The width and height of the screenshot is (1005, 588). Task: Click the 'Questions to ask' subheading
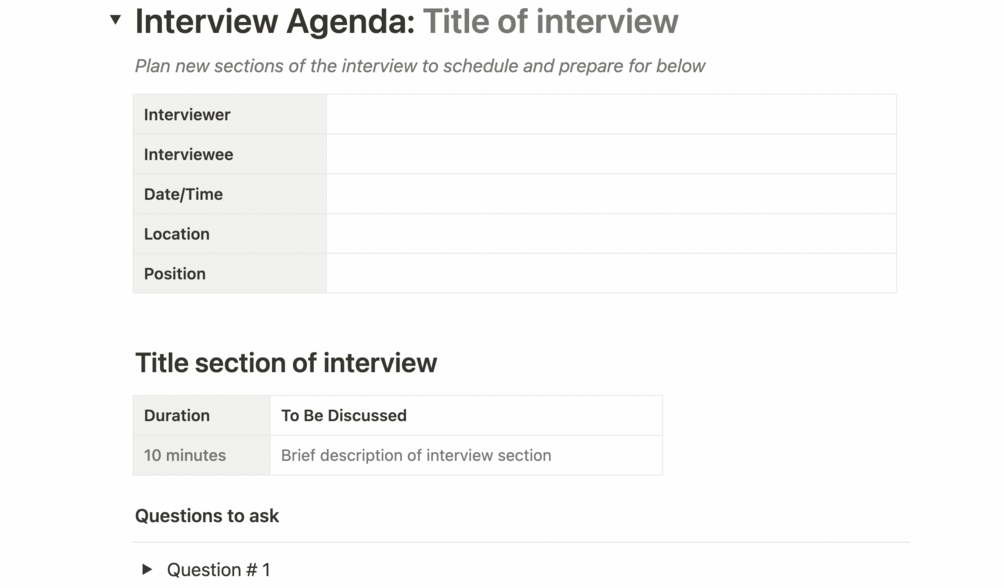[x=207, y=516]
